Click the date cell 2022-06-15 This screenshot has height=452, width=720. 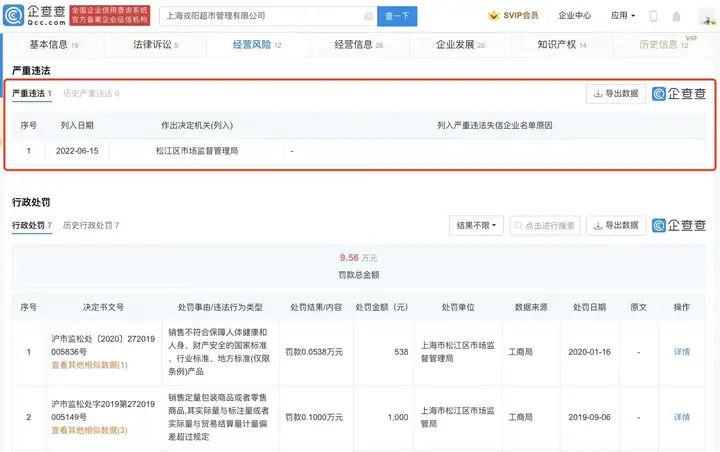pyautogui.click(x=77, y=151)
